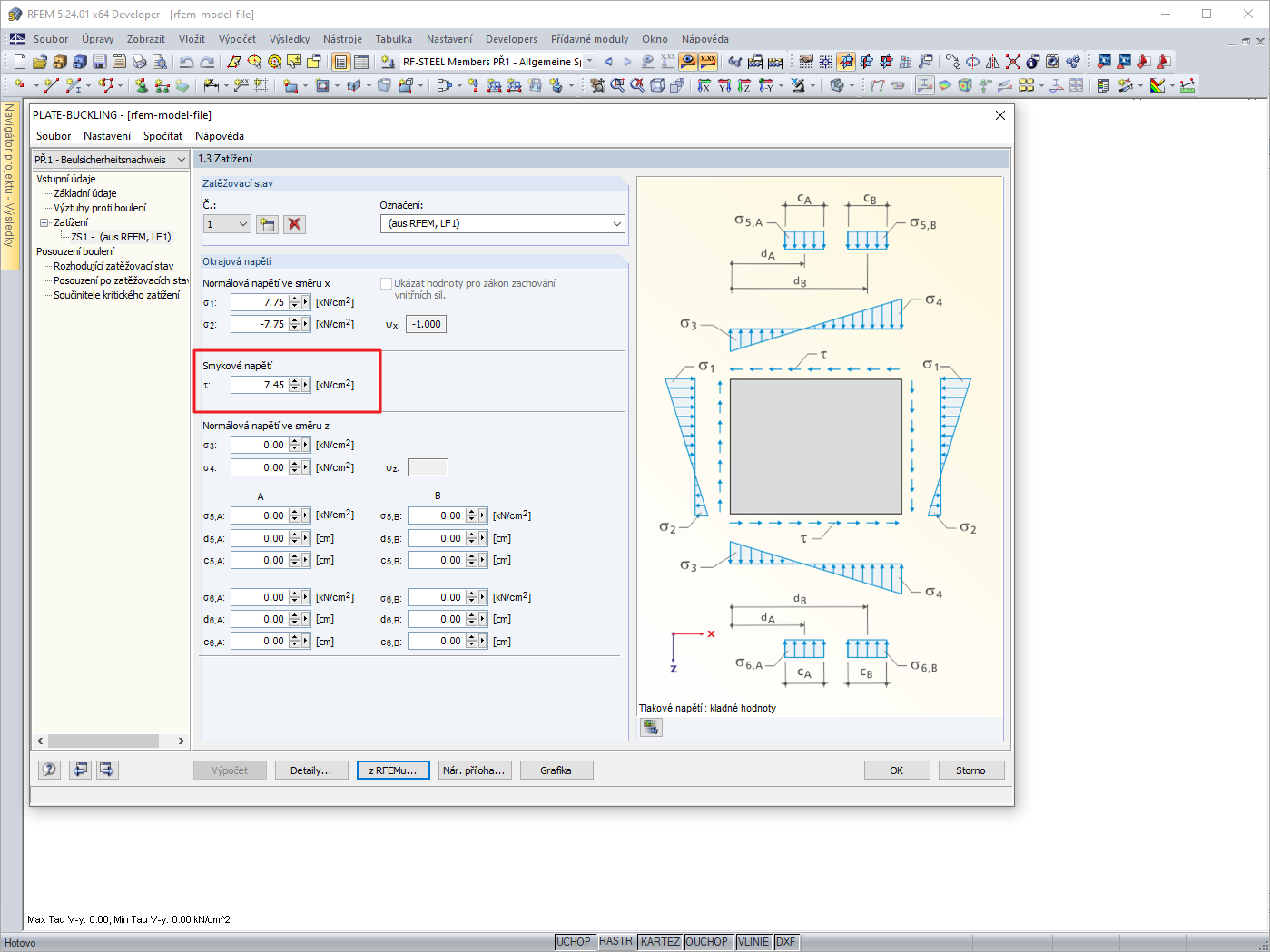This screenshot has height=952, width=1270.
Task: Open the dialog's Soubor menu
Action: pyautogui.click(x=54, y=136)
